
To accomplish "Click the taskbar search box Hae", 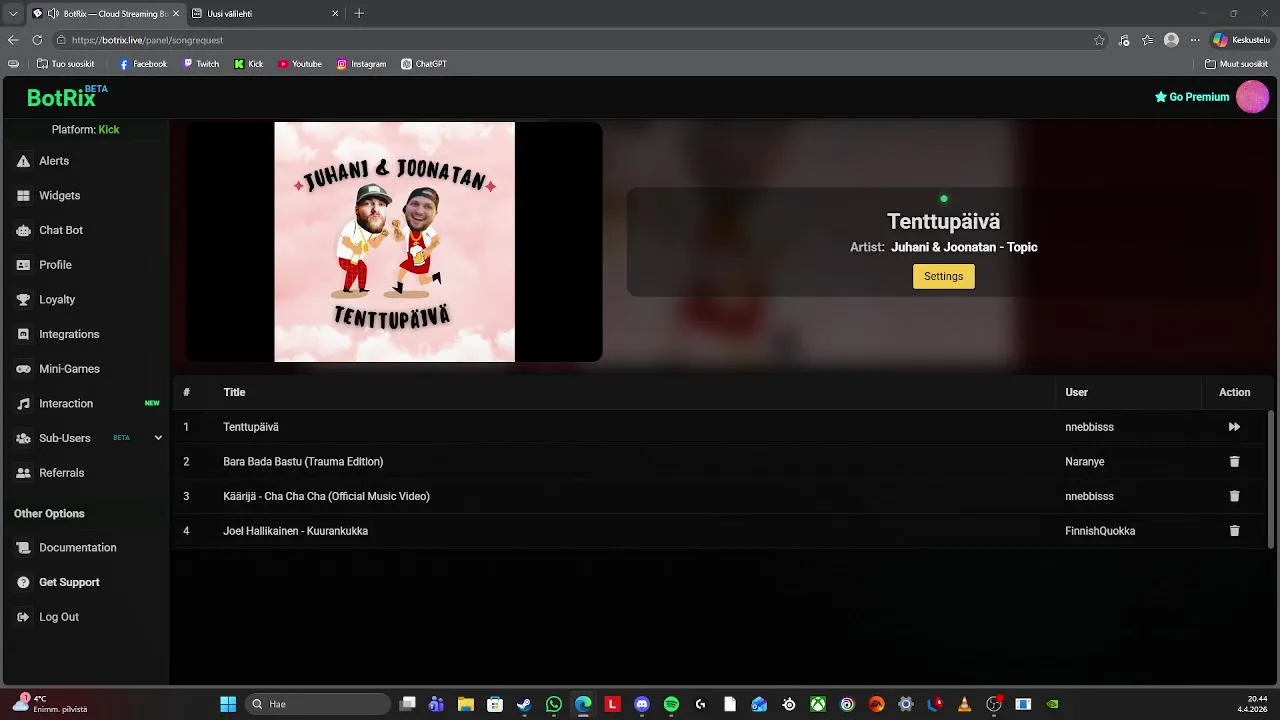I will (318, 704).
